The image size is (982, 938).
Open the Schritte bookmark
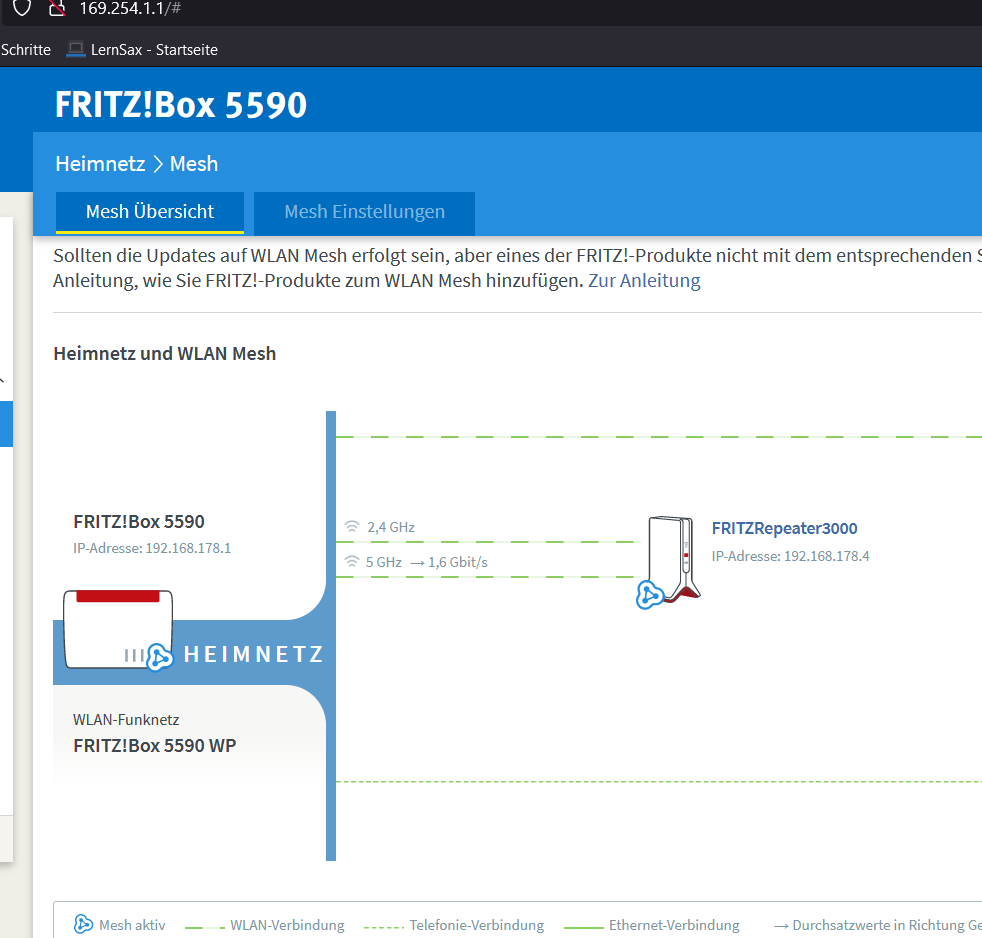tap(26, 49)
